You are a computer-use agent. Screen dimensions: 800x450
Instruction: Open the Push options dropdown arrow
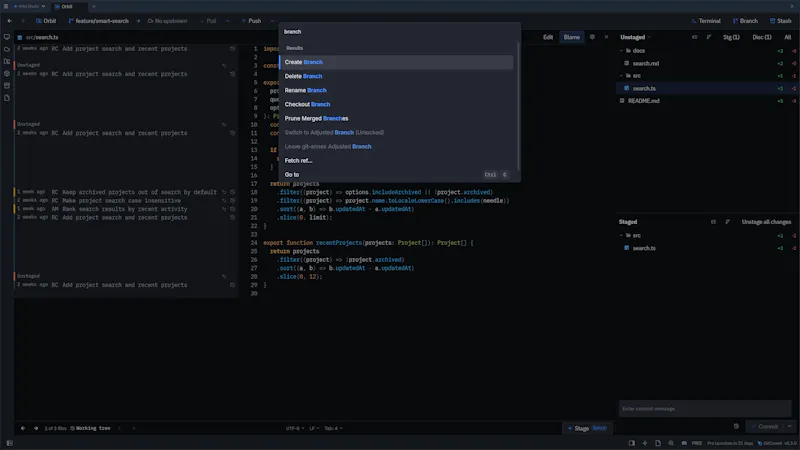(272, 21)
